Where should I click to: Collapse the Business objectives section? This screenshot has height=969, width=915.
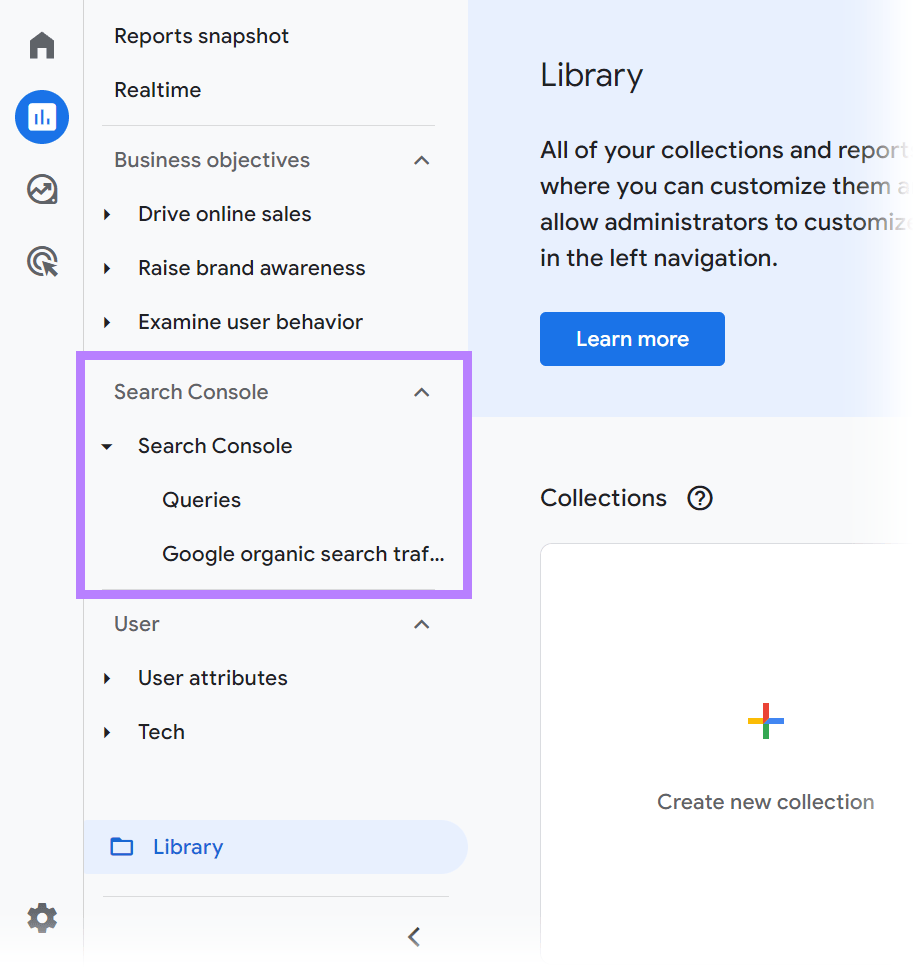[x=421, y=160]
